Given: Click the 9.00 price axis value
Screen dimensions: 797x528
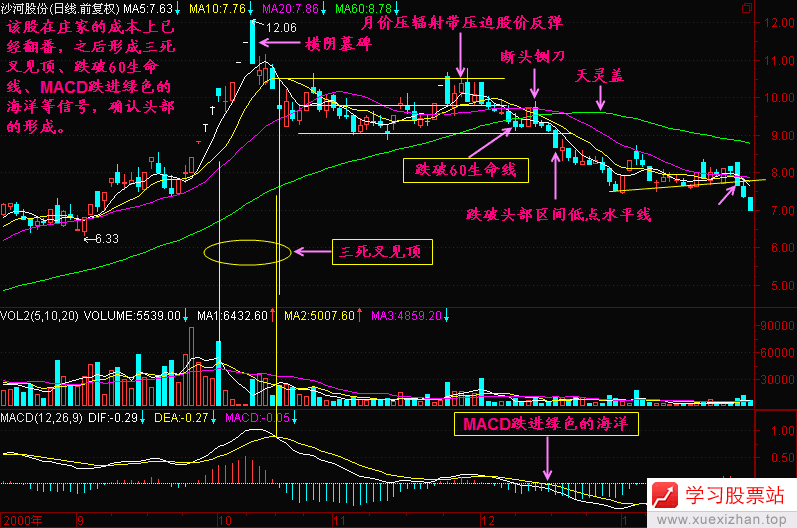Looking at the screenshot, I should click(782, 135).
